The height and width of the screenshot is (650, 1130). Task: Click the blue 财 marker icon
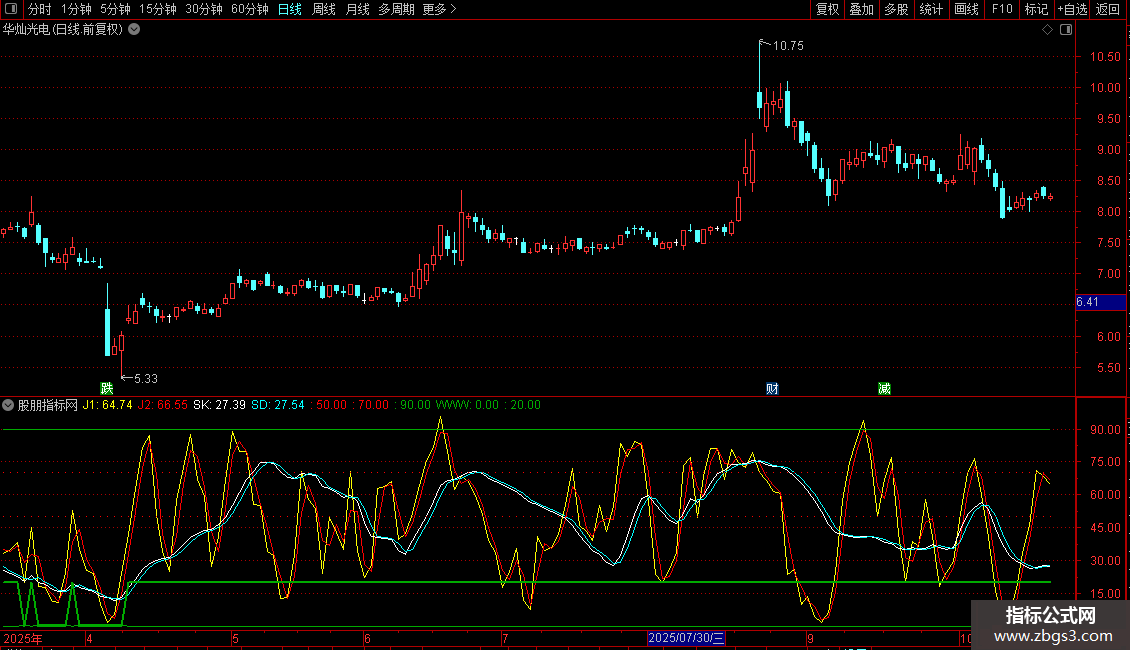(x=772, y=388)
